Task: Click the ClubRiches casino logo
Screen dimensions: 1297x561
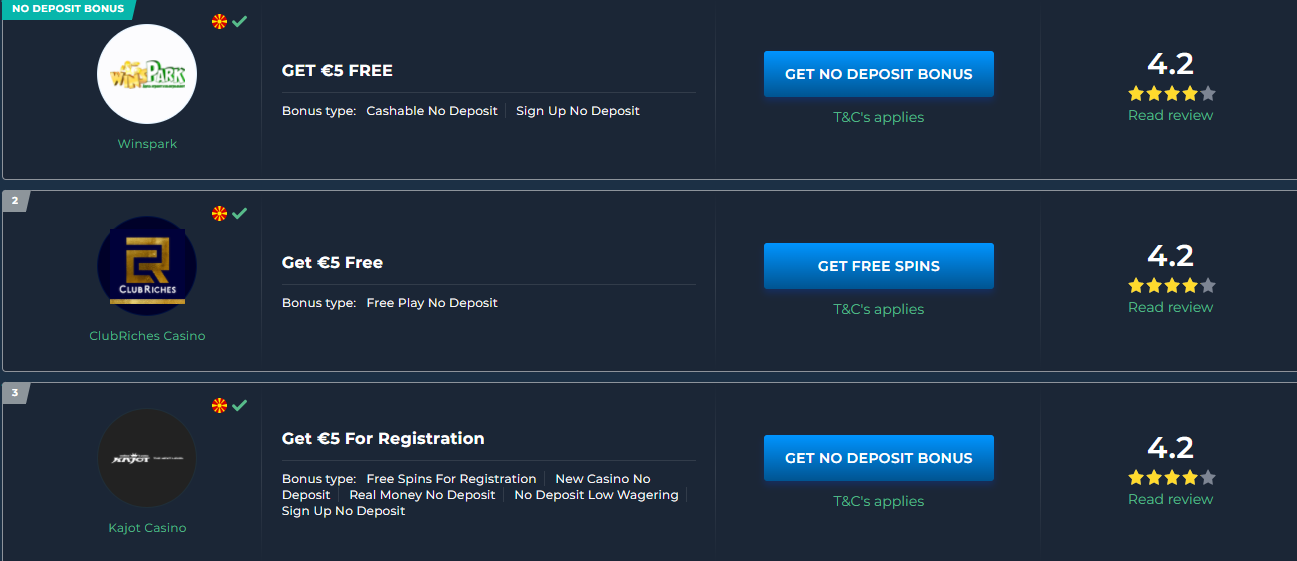Action: (147, 267)
